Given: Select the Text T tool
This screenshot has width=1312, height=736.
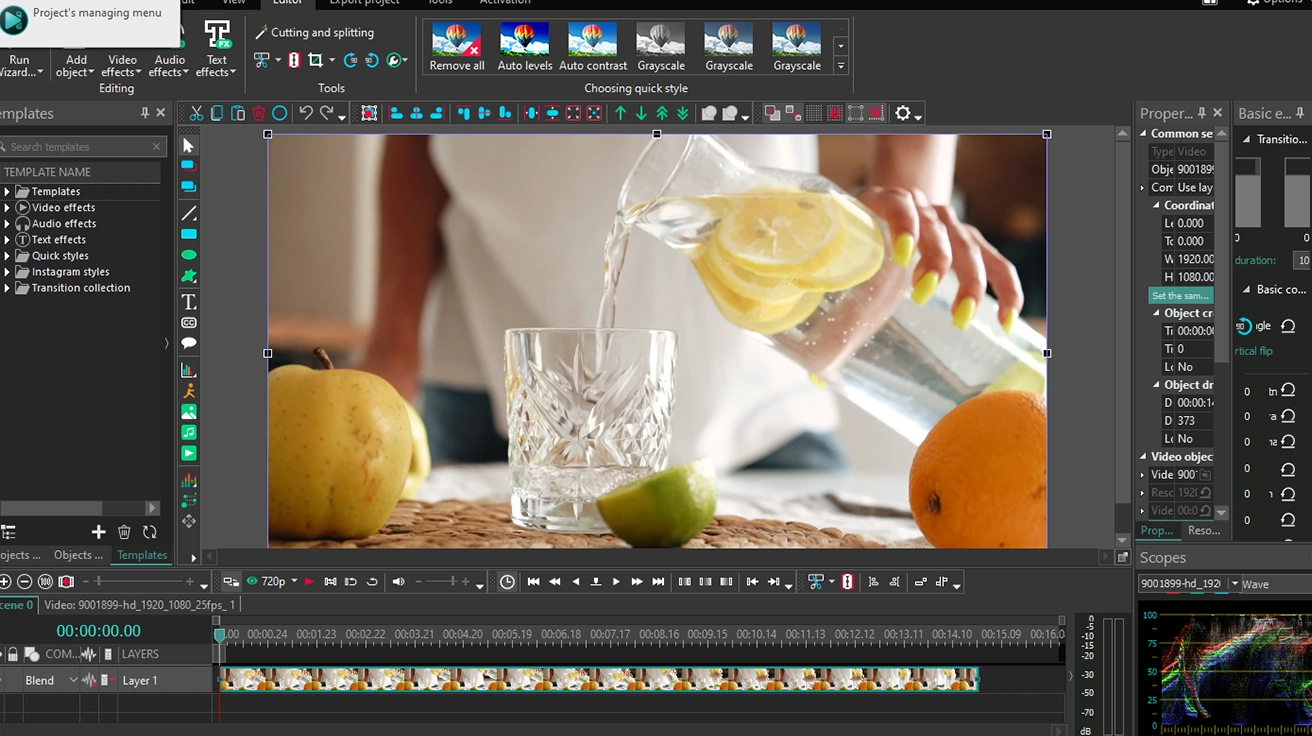Looking at the screenshot, I should [x=188, y=301].
